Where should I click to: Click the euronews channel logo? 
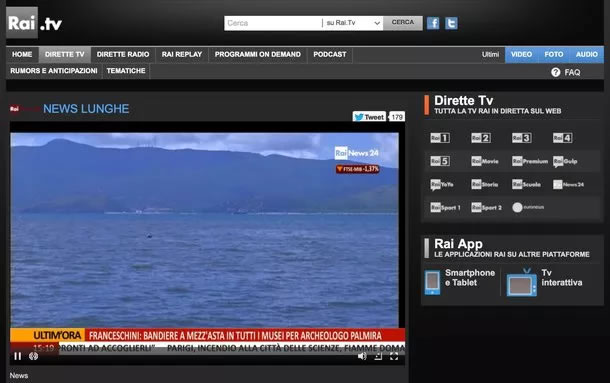tap(528, 207)
